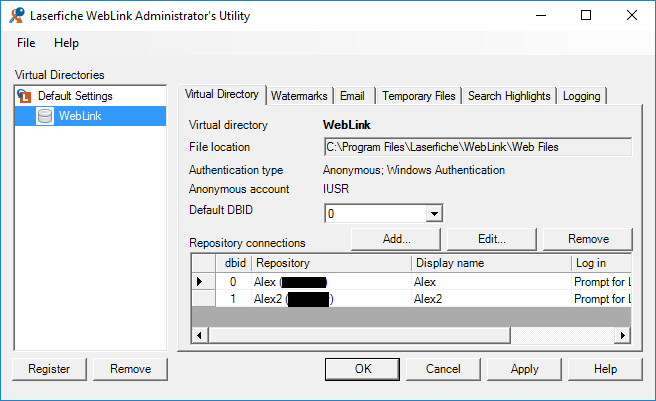Click the Apply button

click(x=524, y=369)
